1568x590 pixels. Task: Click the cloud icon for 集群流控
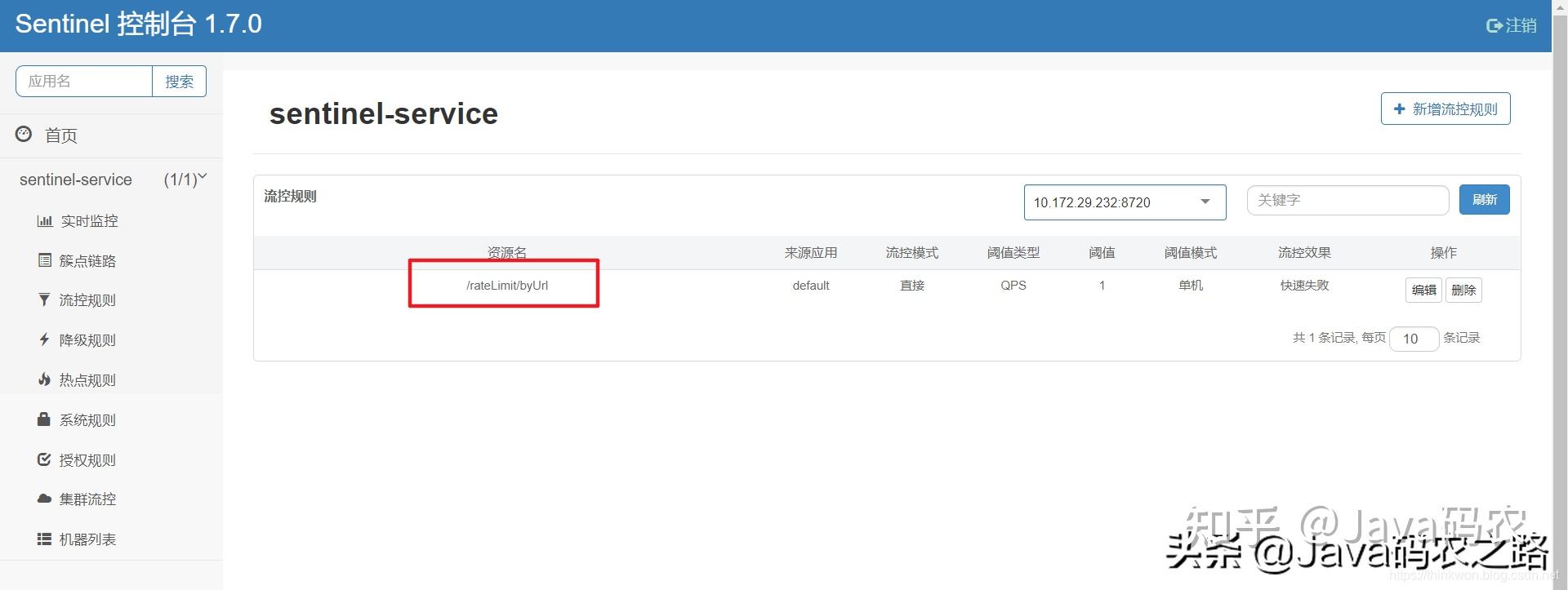(x=44, y=499)
